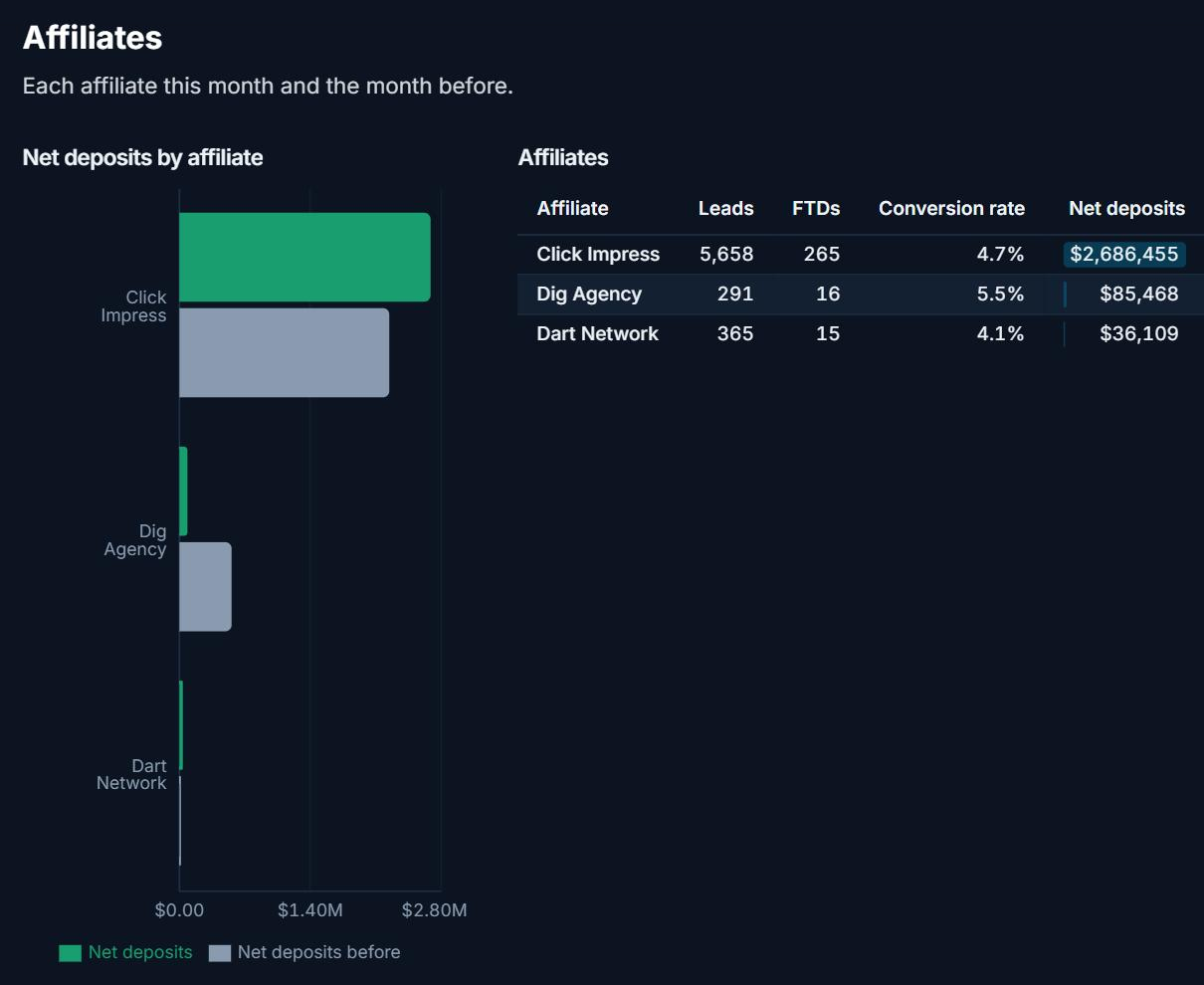
Task: Click the subtitle "Each affiliate this month and the month before."
Action: [268, 86]
